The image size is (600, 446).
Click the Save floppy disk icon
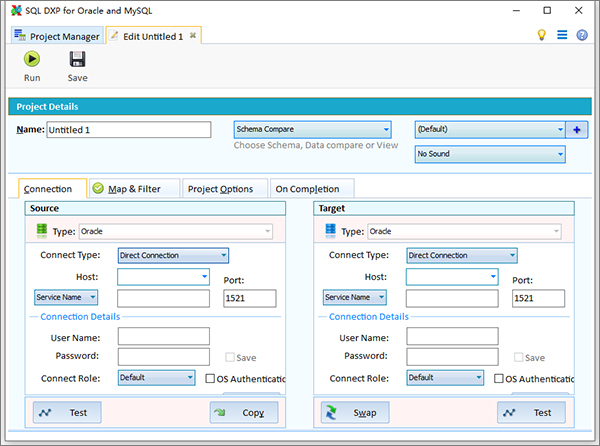77,60
